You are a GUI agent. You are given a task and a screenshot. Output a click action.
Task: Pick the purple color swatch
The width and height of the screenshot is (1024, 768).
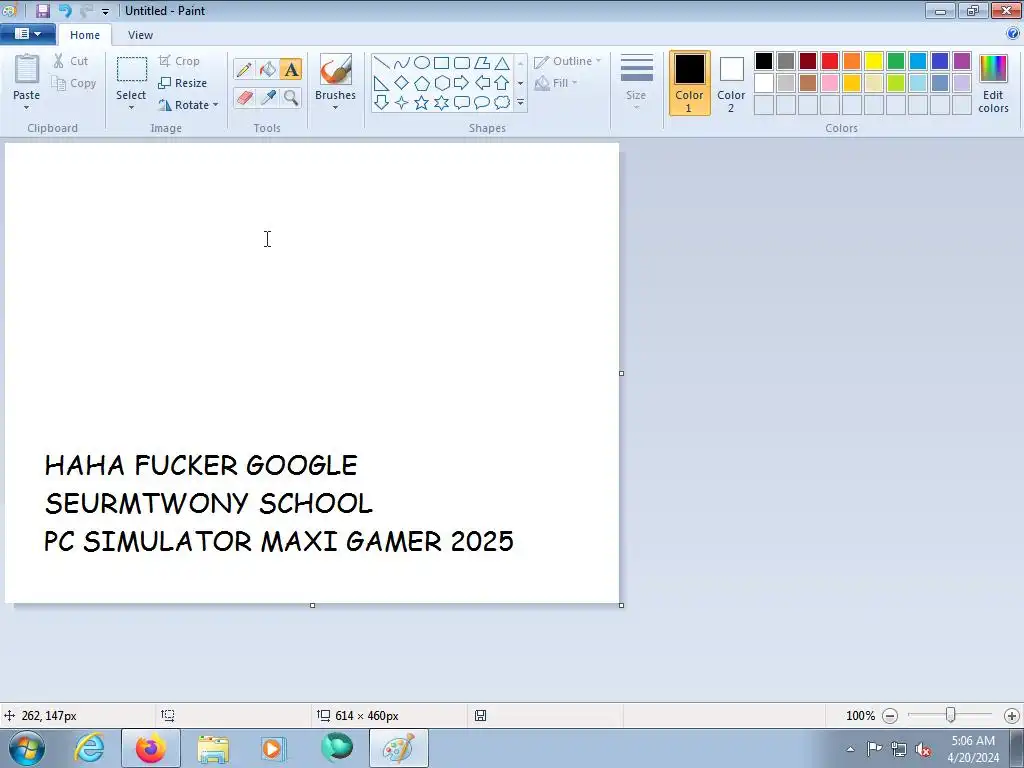pyautogui.click(x=962, y=61)
